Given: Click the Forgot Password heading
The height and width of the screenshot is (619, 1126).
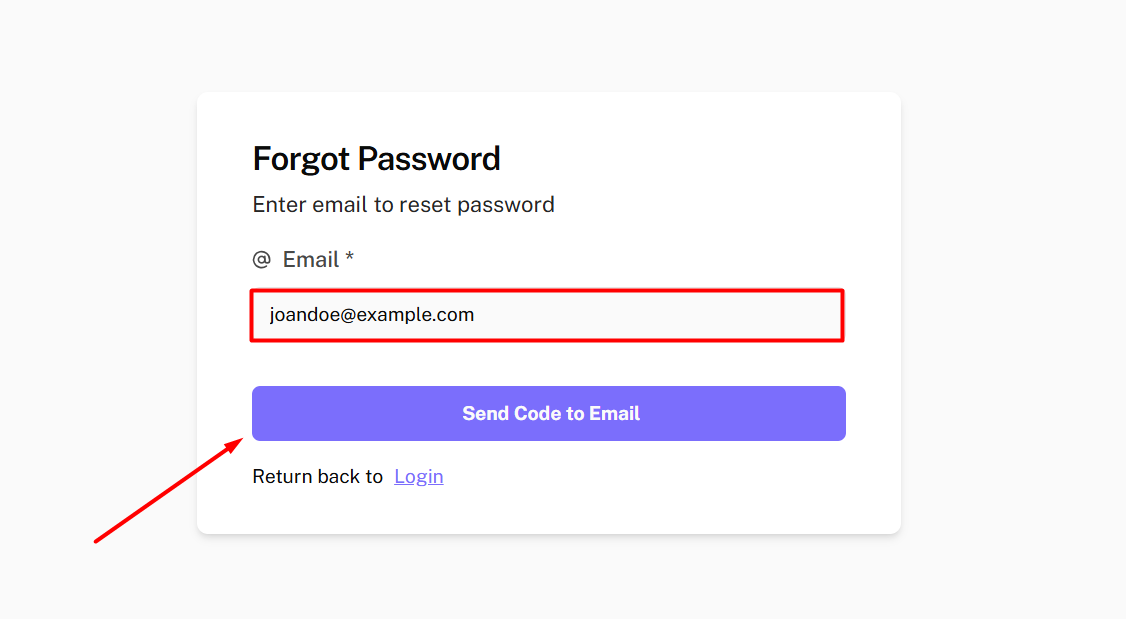Looking at the screenshot, I should point(376,159).
